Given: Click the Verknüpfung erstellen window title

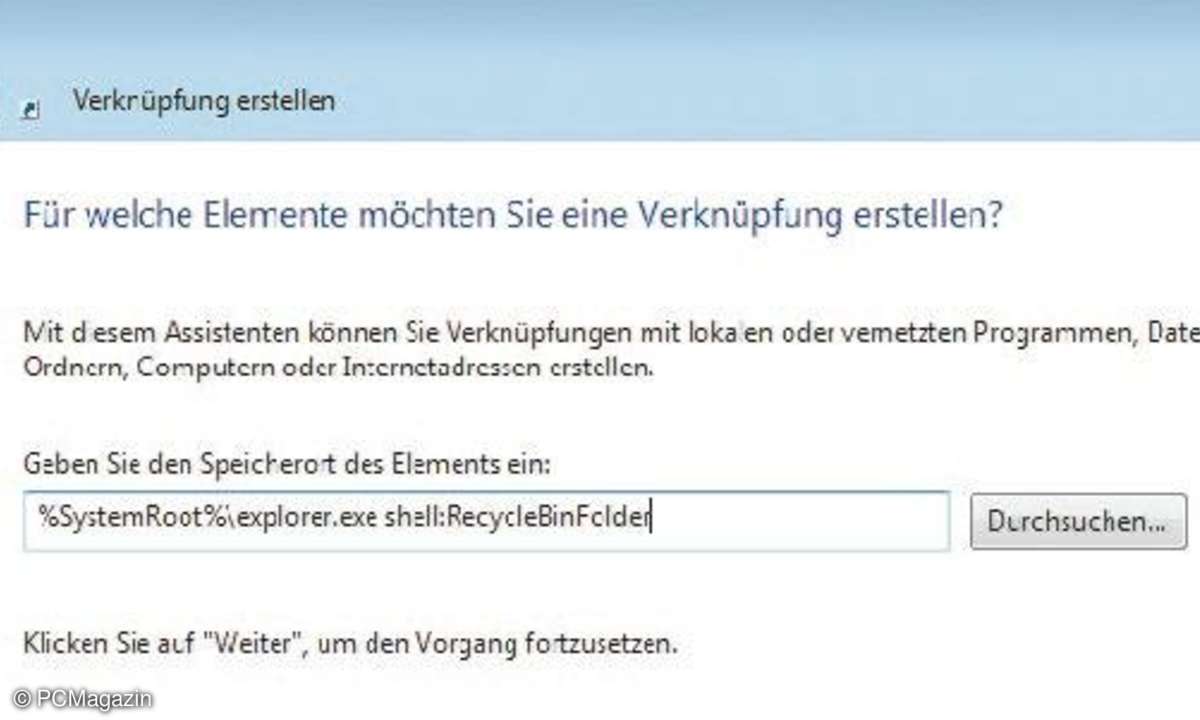Looking at the screenshot, I should point(203,102).
